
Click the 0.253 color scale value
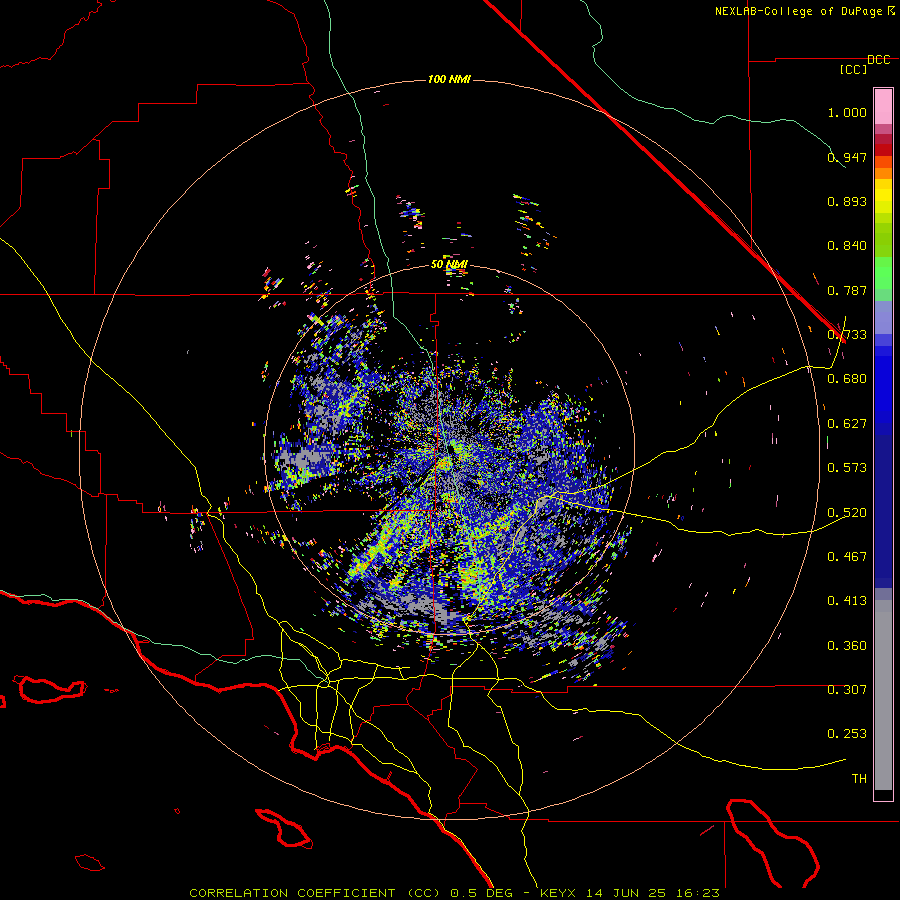(847, 734)
